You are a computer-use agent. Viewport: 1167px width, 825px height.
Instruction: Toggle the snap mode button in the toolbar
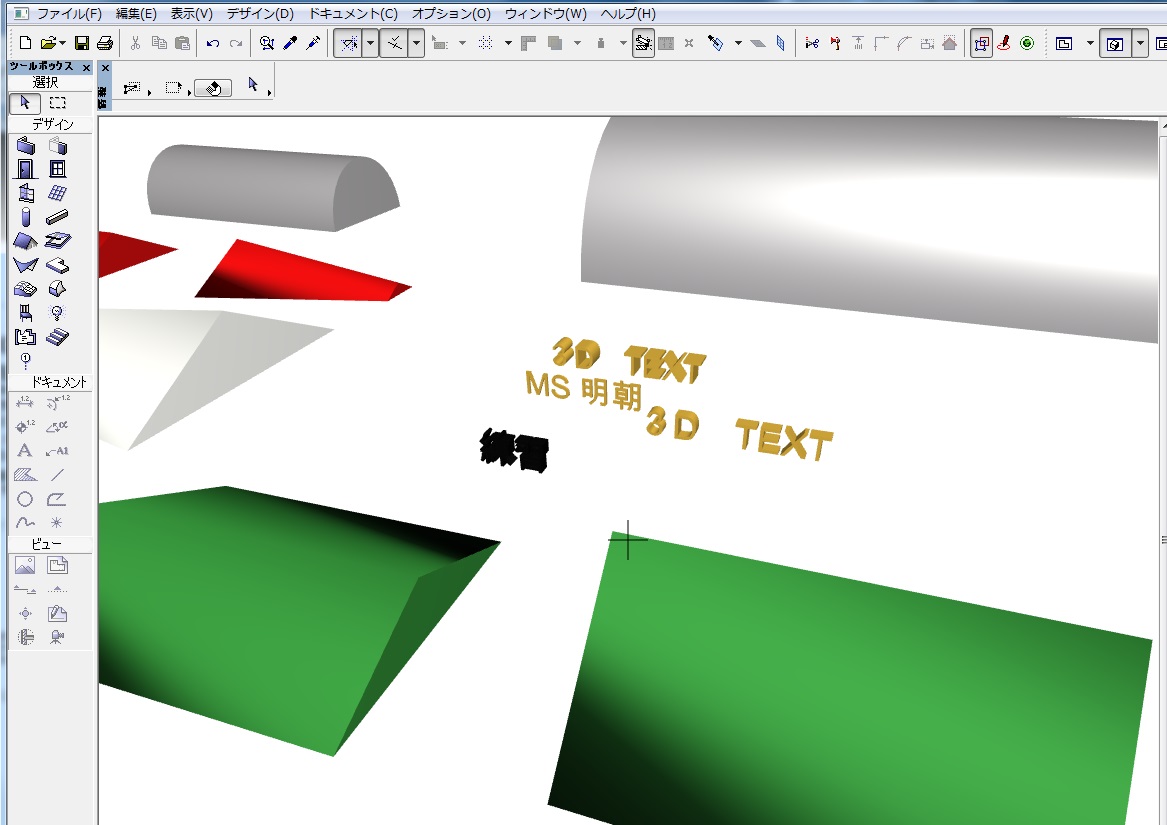(350, 44)
